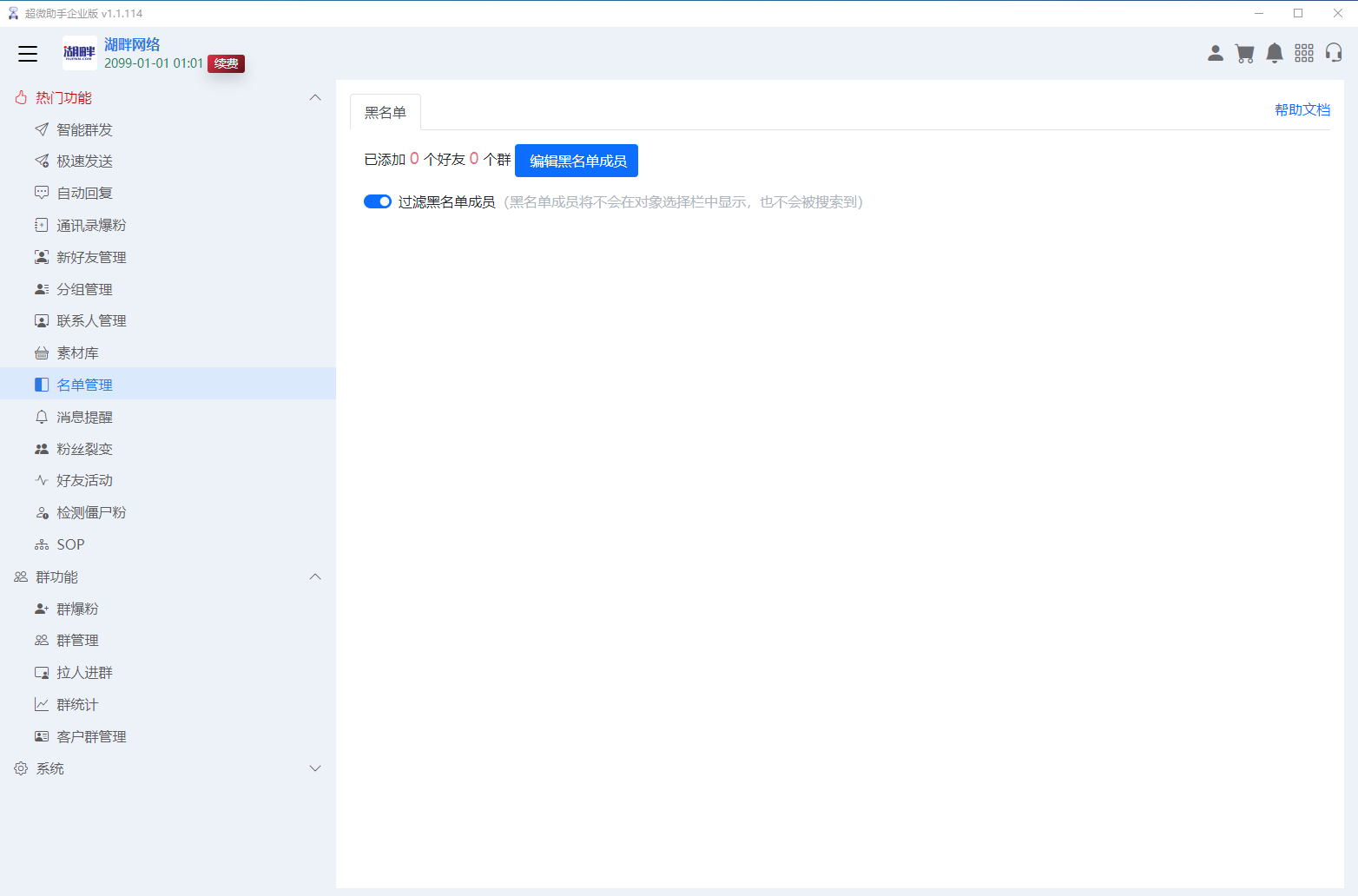1358x896 pixels.
Task: Expand the 系统 section
Action: (315, 768)
